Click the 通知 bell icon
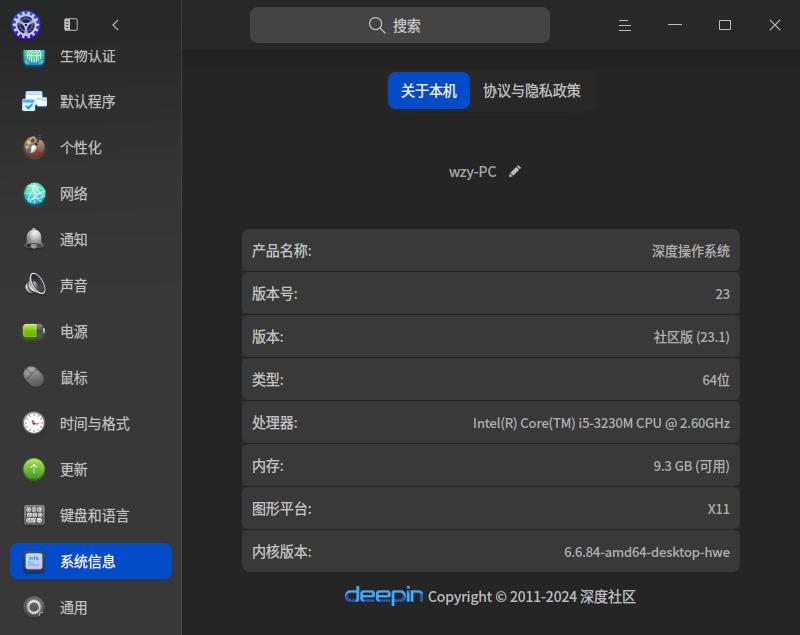The width and height of the screenshot is (800, 635). coord(34,239)
